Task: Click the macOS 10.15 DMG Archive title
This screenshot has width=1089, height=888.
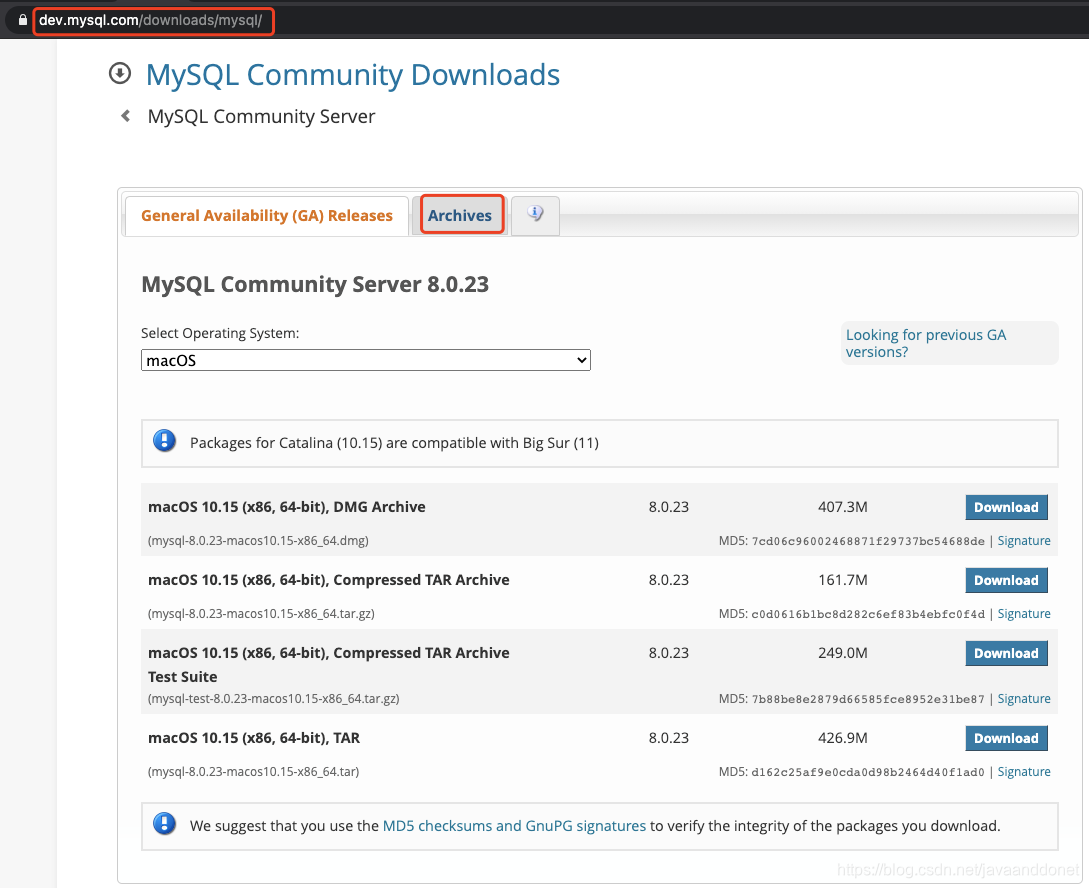Action: 287,508
